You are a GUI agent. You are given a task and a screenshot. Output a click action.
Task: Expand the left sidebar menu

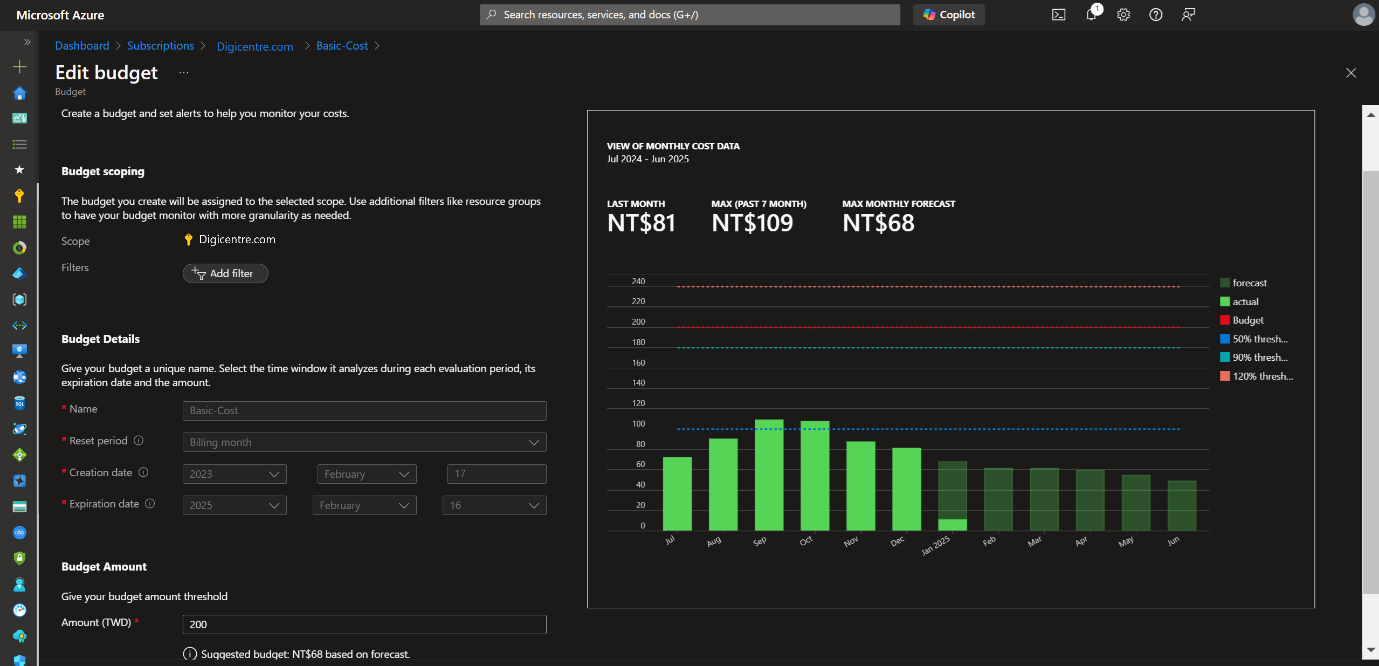[x=27, y=42]
